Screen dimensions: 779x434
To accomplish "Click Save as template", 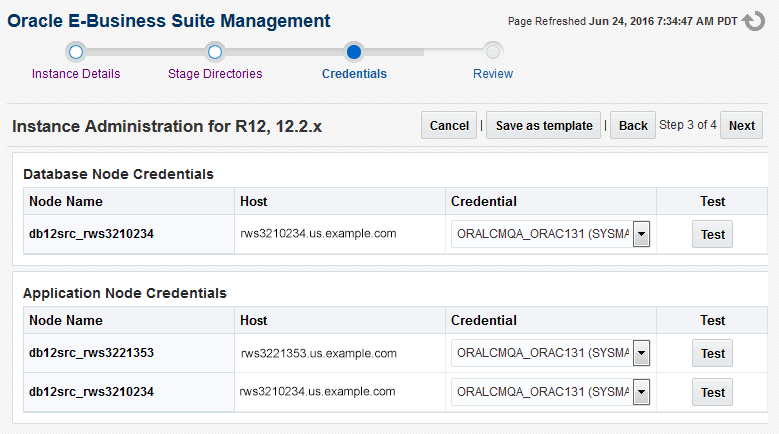I will click(544, 125).
